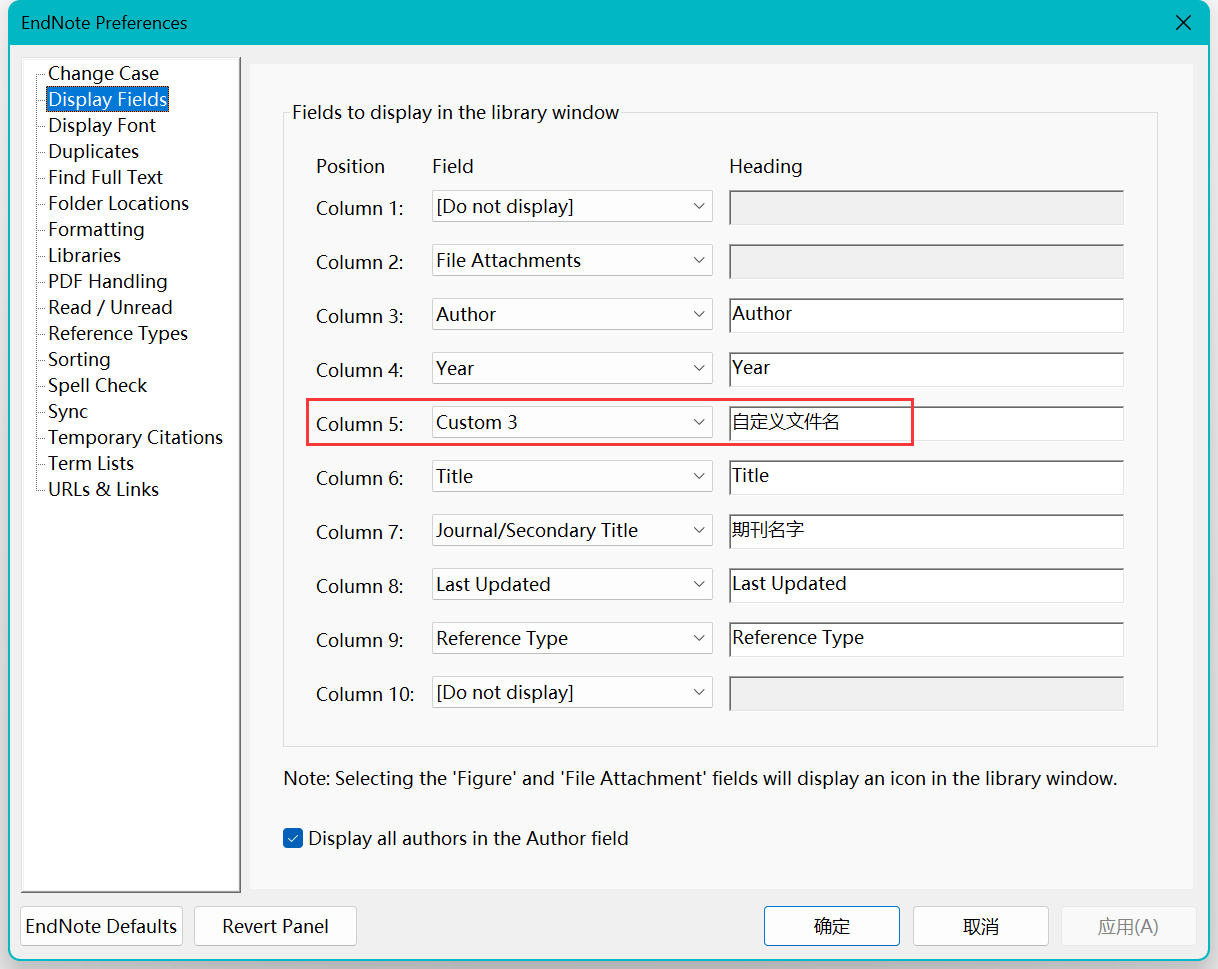The height and width of the screenshot is (969, 1218).
Task: Click the EndNote Defaults button
Action: (x=101, y=926)
